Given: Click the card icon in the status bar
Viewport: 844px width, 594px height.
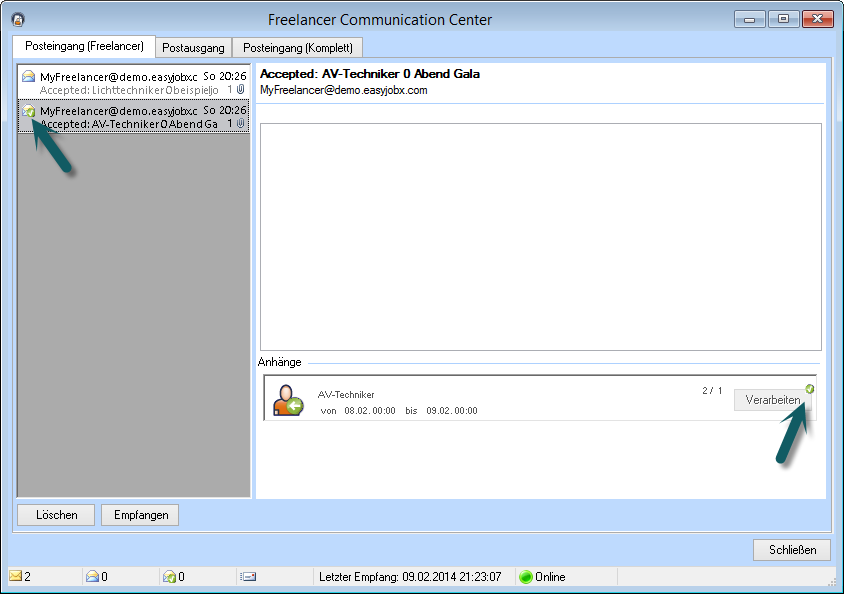Looking at the screenshot, I should pos(249,576).
